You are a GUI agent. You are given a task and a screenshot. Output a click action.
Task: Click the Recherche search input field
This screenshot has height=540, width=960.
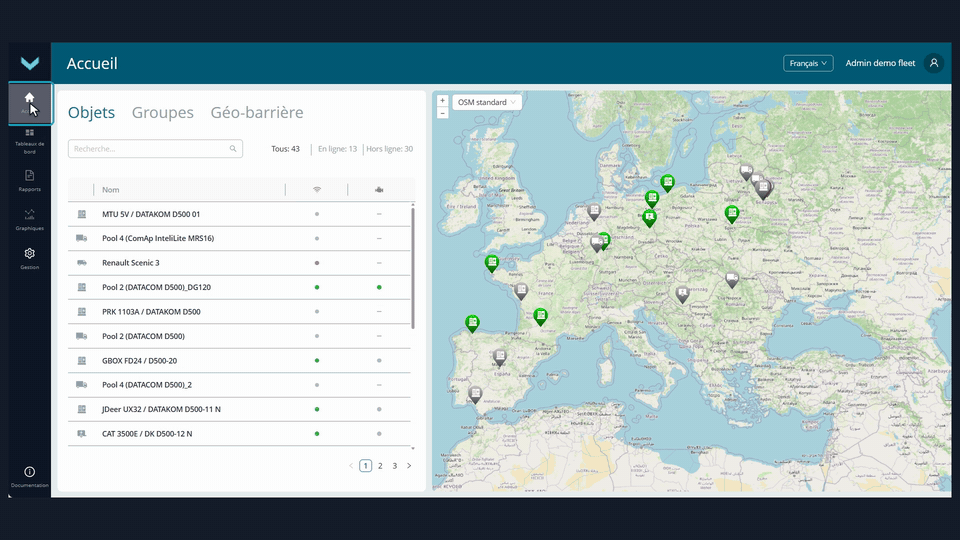tap(156, 149)
